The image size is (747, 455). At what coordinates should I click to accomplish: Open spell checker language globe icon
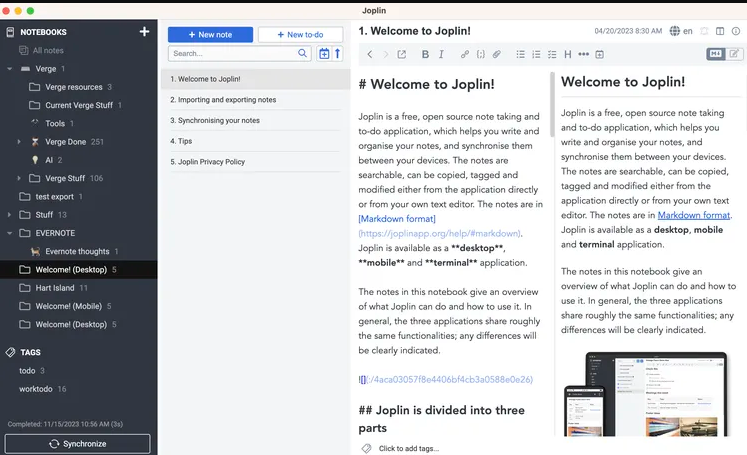coord(675,31)
